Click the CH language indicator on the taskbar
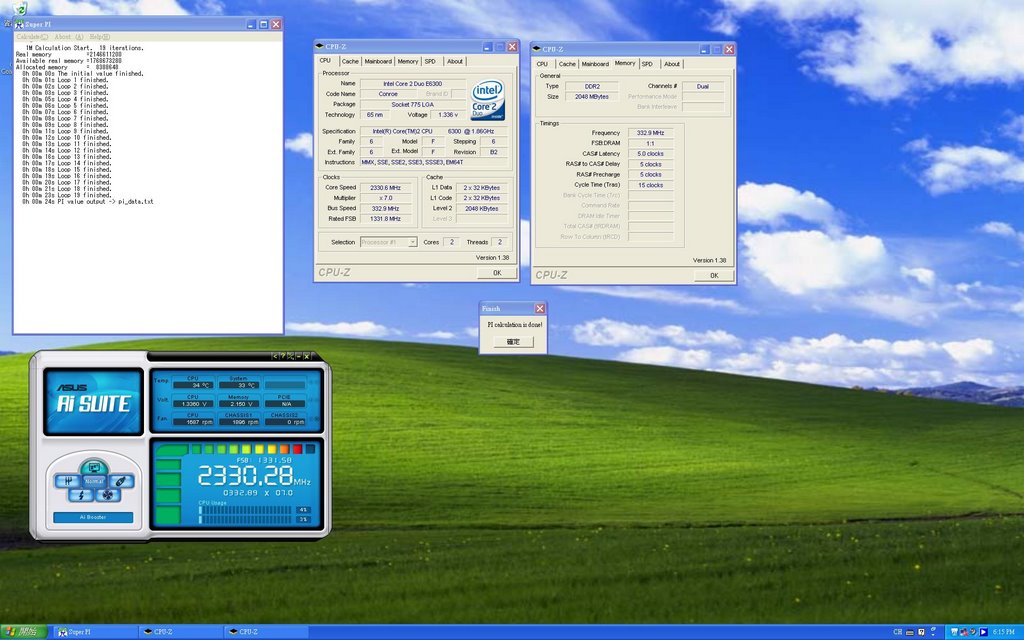Viewport: 1024px width, 640px height. pyautogui.click(x=897, y=632)
